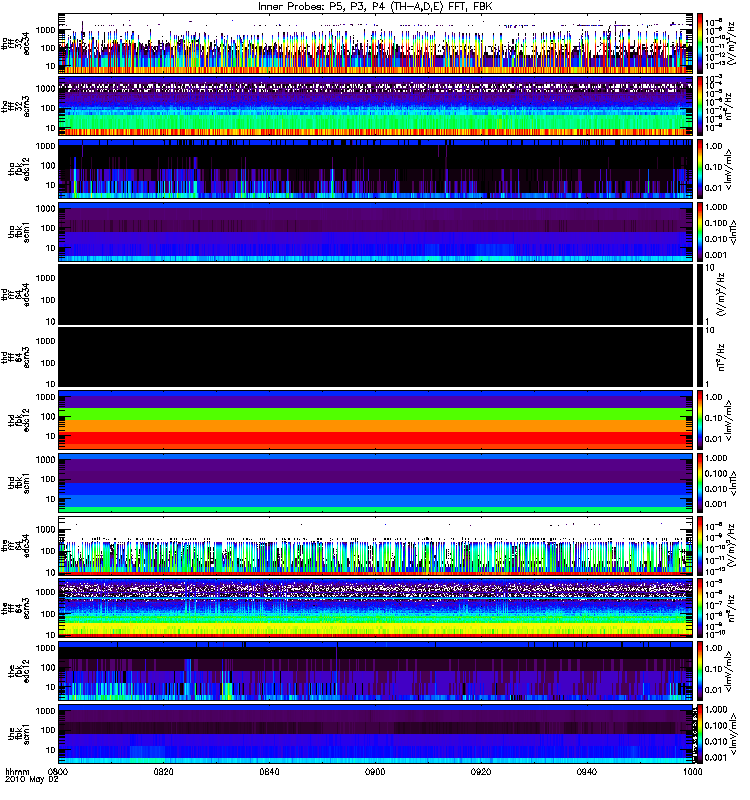Click the tha fbk scm1 filter bank plot

tap(375, 232)
